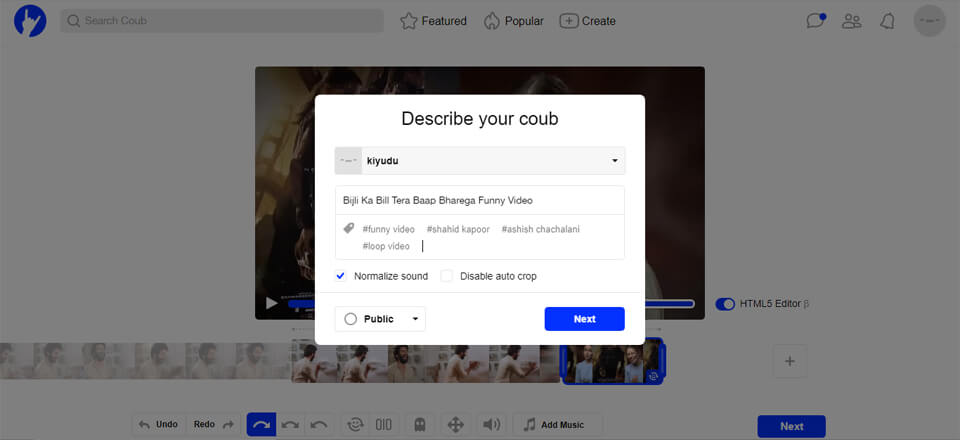Click the faded left timeline filmstrip
This screenshot has height=440, width=960.
tap(145, 361)
